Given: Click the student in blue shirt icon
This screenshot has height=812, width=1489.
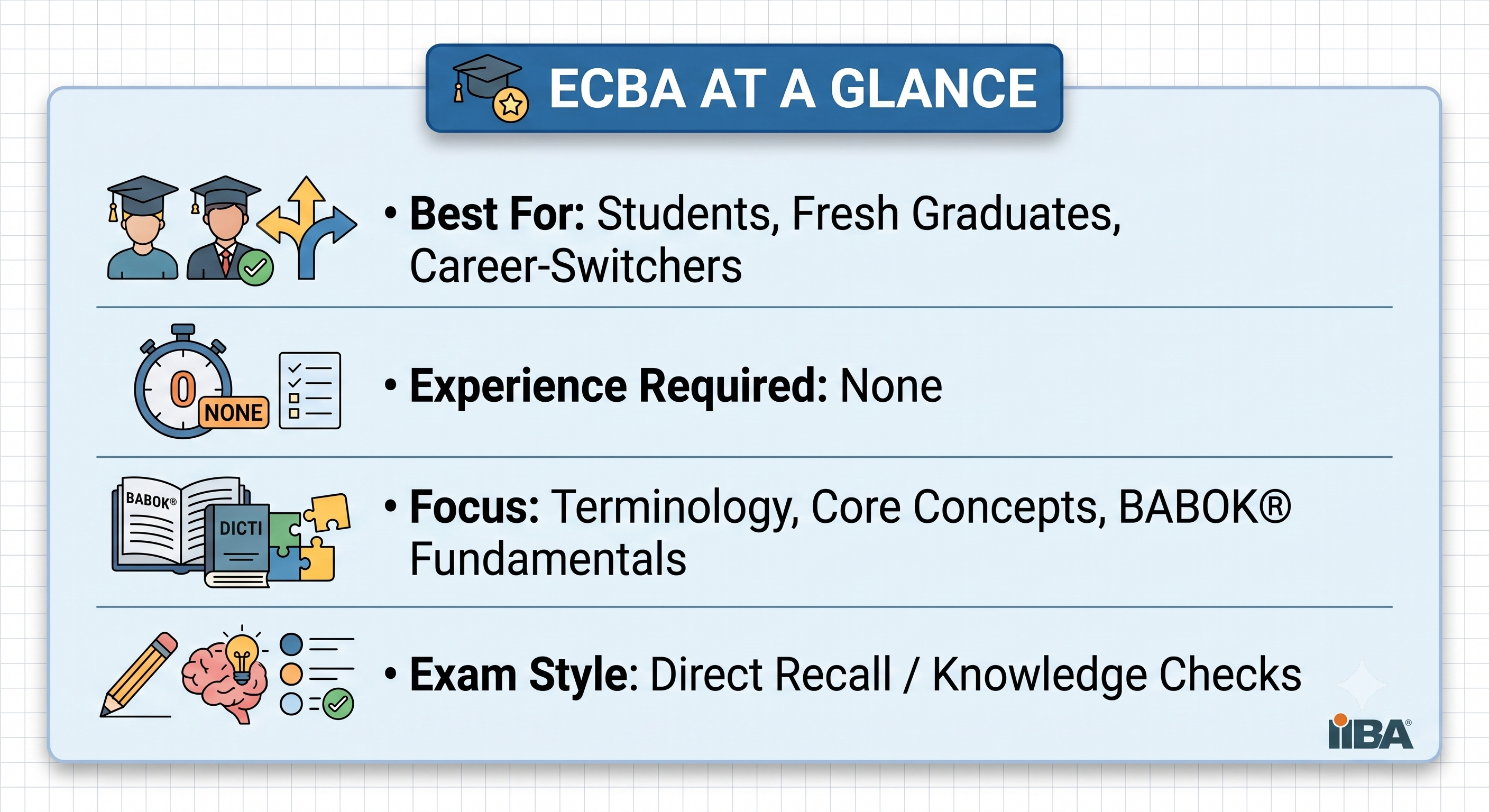Looking at the screenshot, I should (x=142, y=228).
